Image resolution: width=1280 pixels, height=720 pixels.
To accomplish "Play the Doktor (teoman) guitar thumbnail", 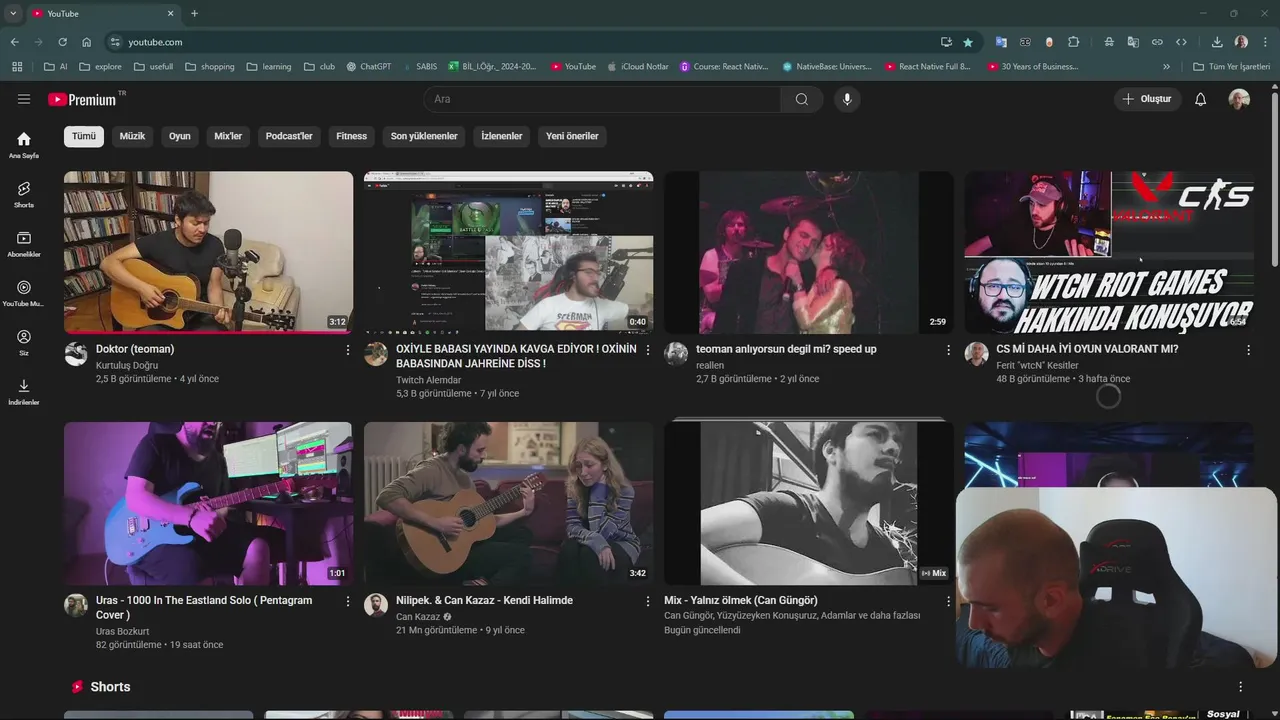I will pyautogui.click(x=208, y=252).
